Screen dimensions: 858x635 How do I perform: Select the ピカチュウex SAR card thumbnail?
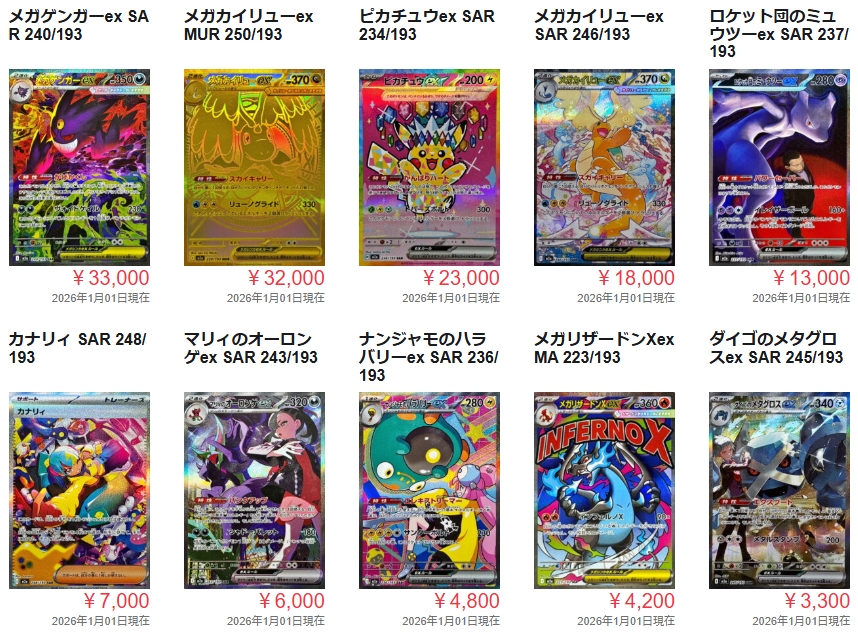pos(430,167)
